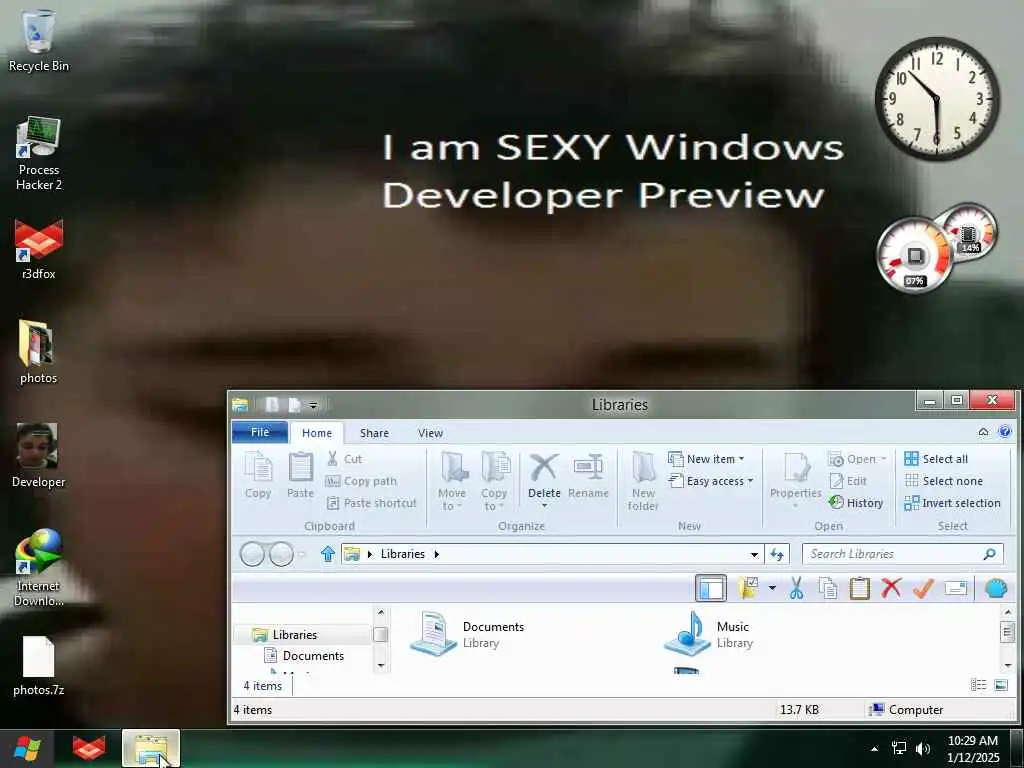
Task: Click the orange checkmark Properties toolbar icon
Action: click(923, 588)
